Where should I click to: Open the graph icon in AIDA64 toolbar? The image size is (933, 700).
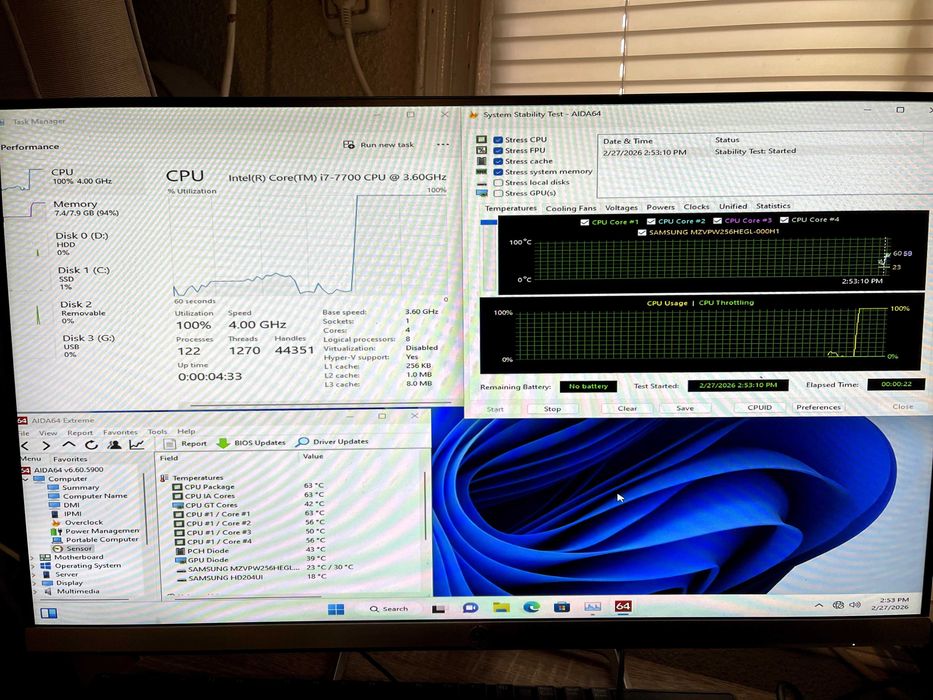tap(136, 445)
